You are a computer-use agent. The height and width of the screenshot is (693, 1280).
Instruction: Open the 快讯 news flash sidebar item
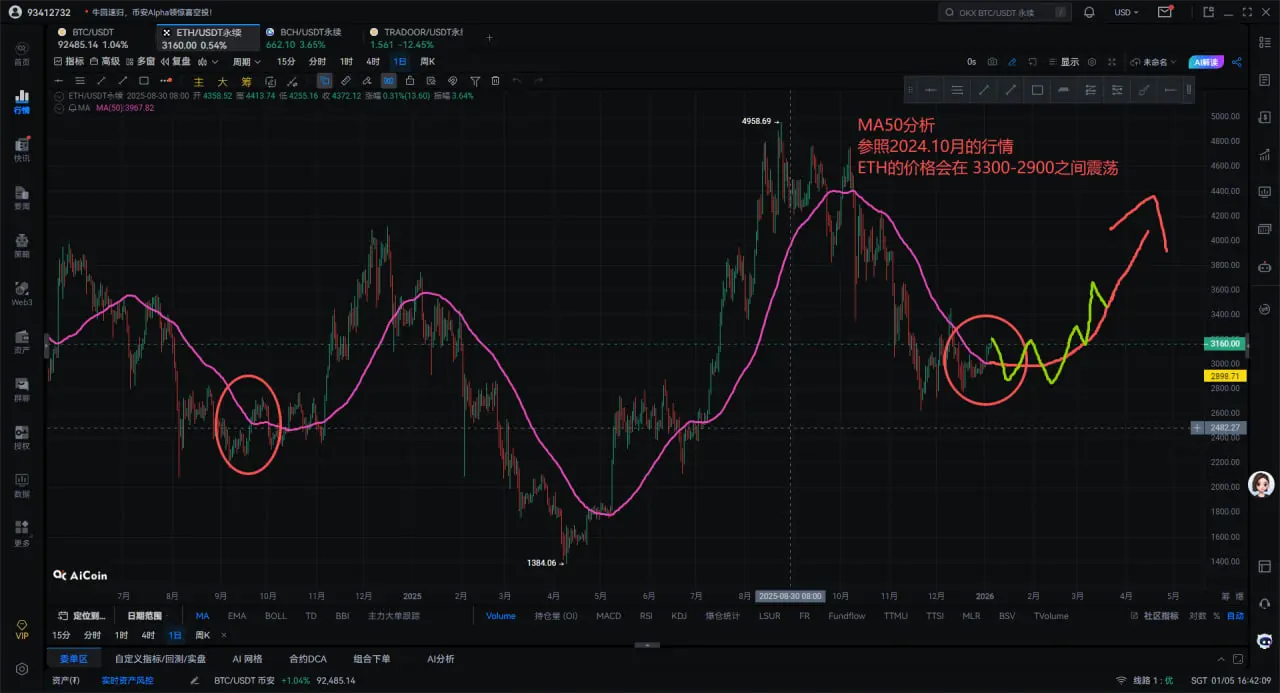tap(21, 150)
